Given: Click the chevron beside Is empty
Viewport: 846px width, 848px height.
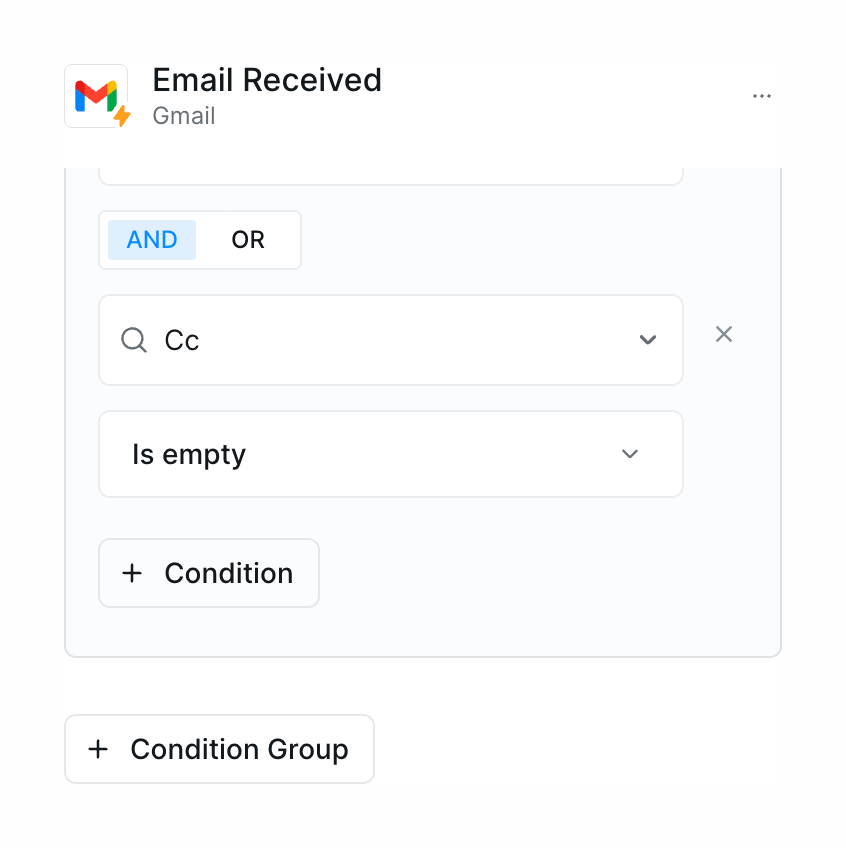Looking at the screenshot, I should coord(630,454).
